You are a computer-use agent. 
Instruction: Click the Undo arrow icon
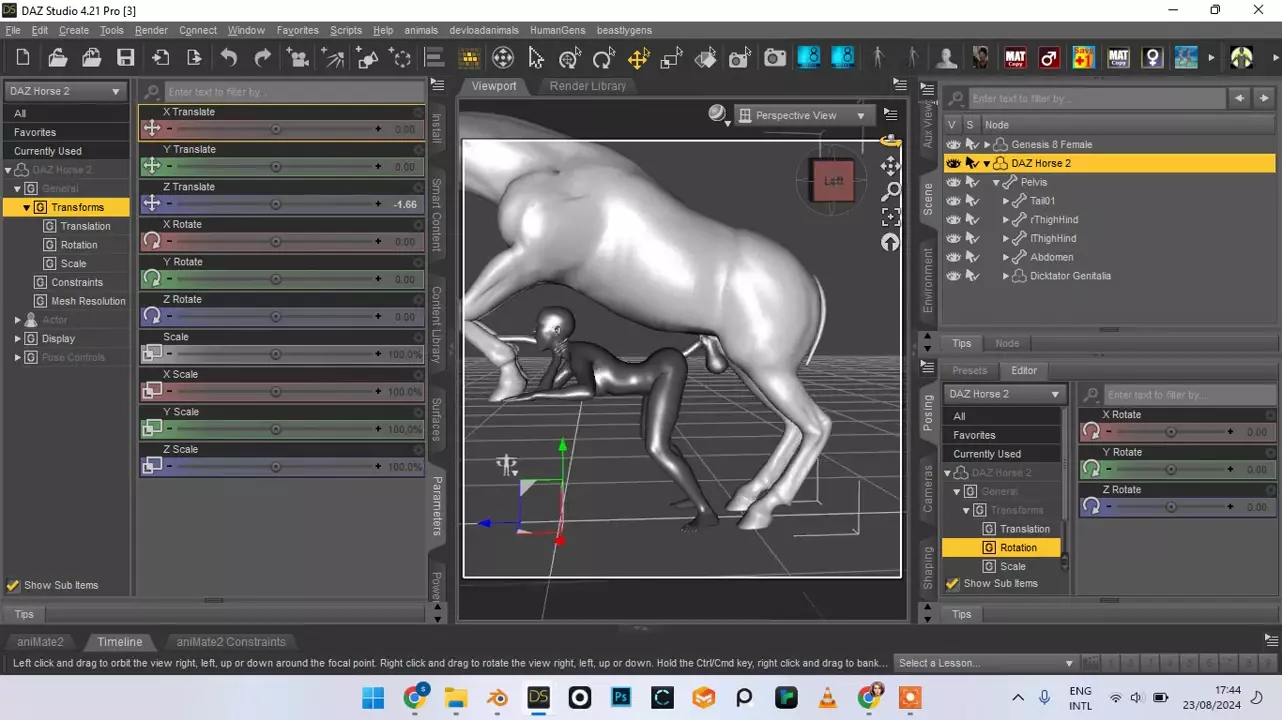229,58
